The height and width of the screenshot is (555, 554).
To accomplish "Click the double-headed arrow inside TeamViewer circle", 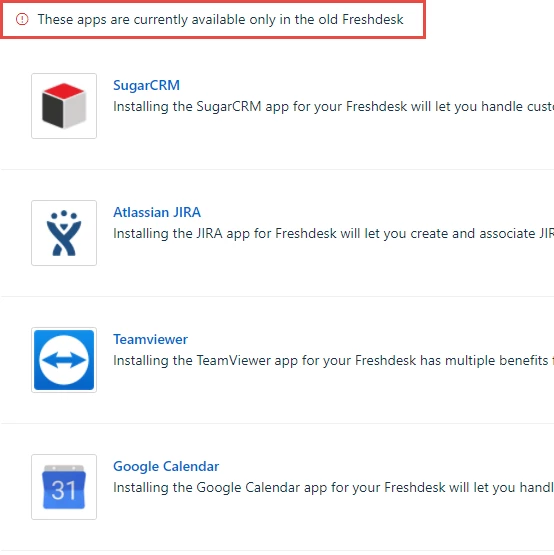I will tap(64, 360).
